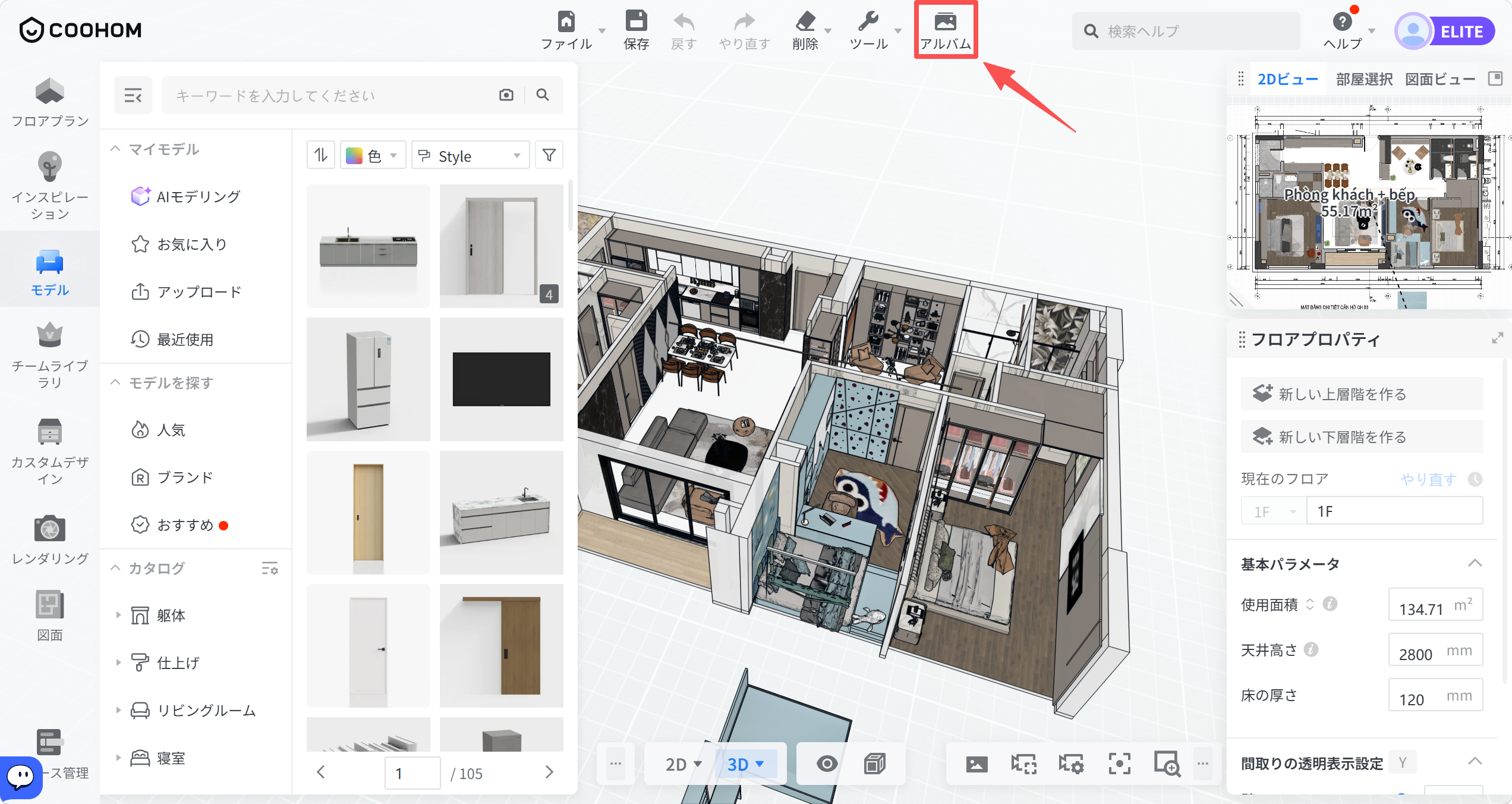Collapse the モデルを探す section
Screen dimensions: 1512x804
[x=115, y=382]
